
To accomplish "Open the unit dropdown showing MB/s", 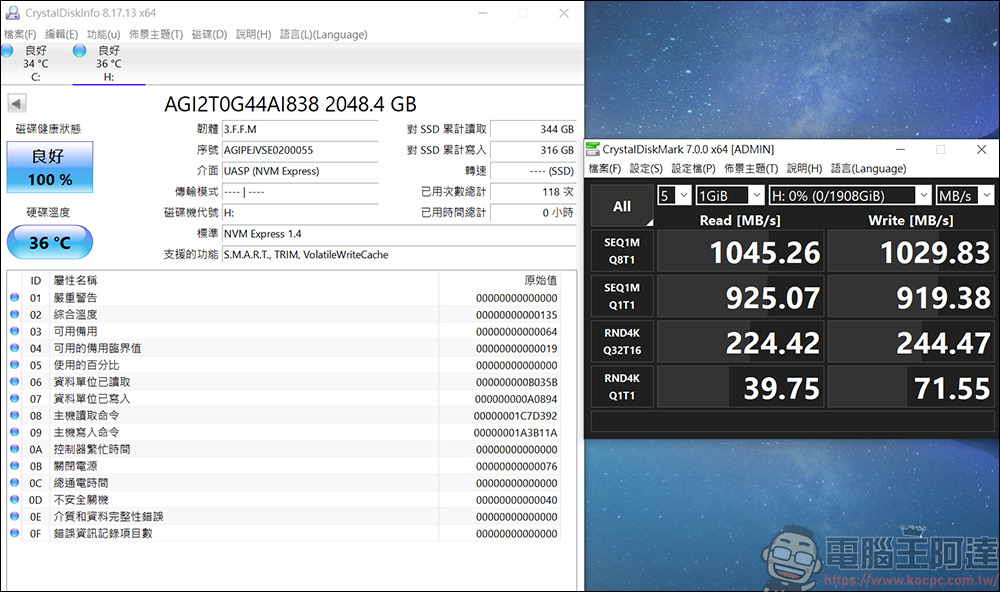I will 964,195.
